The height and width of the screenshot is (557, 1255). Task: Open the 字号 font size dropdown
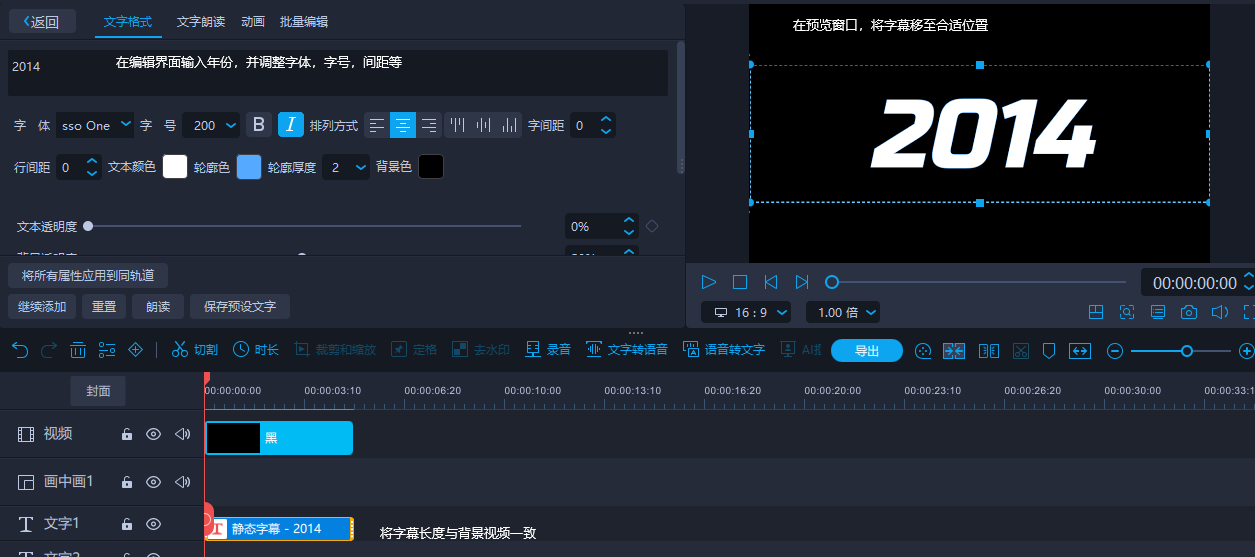click(x=213, y=125)
